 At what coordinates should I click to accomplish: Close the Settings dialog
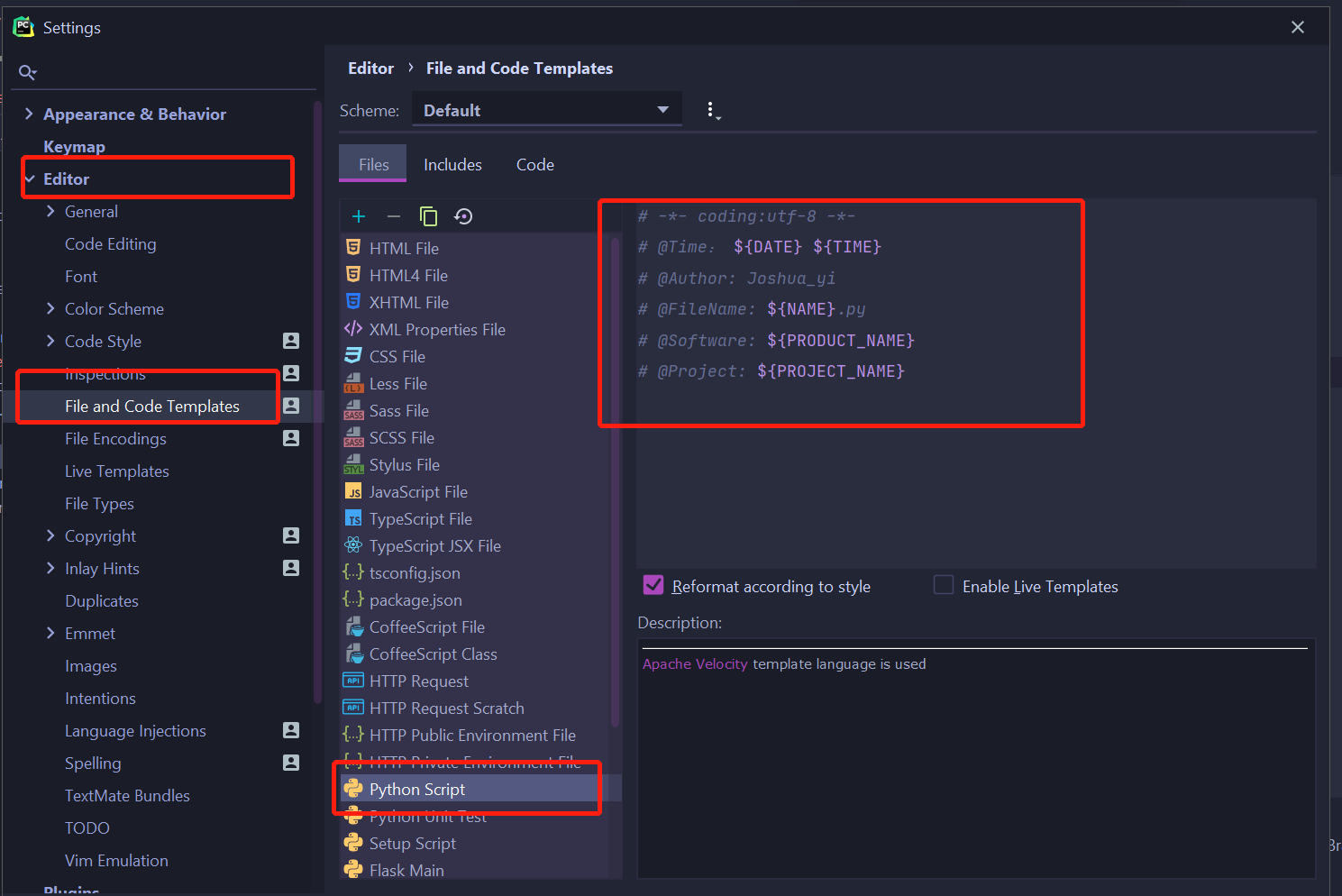tap(1298, 27)
